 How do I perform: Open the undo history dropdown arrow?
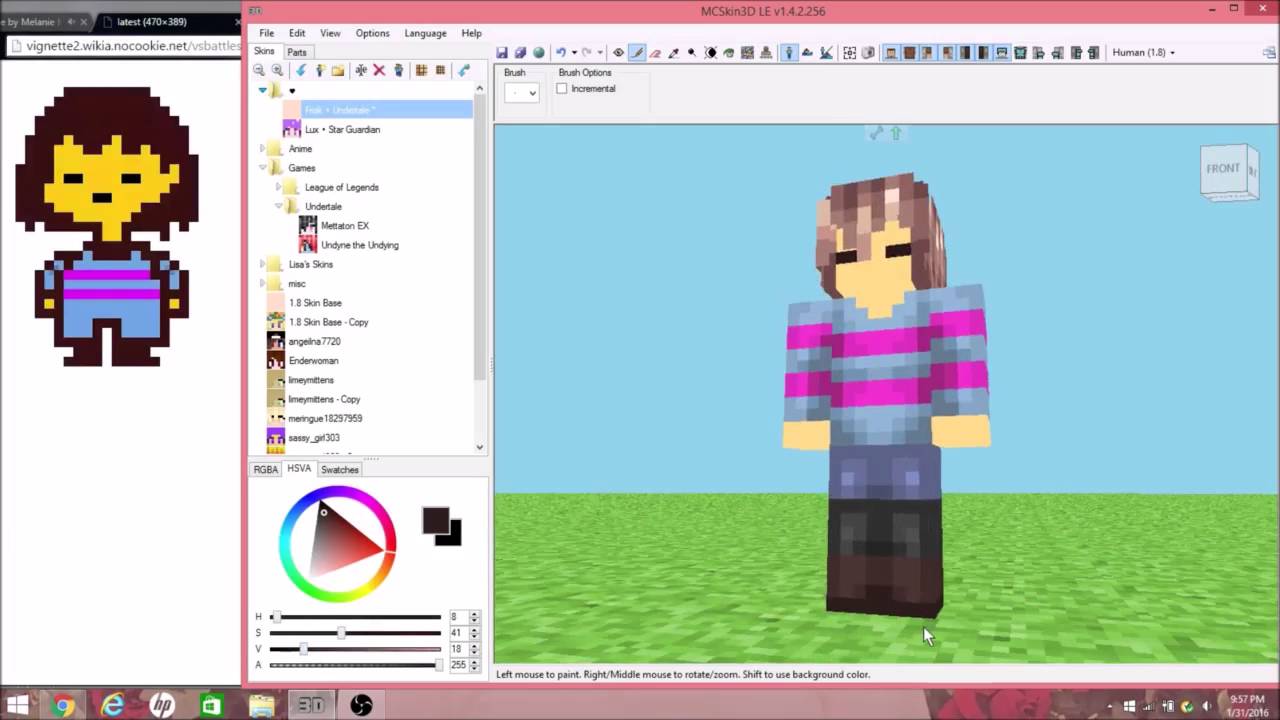coord(574,52)
